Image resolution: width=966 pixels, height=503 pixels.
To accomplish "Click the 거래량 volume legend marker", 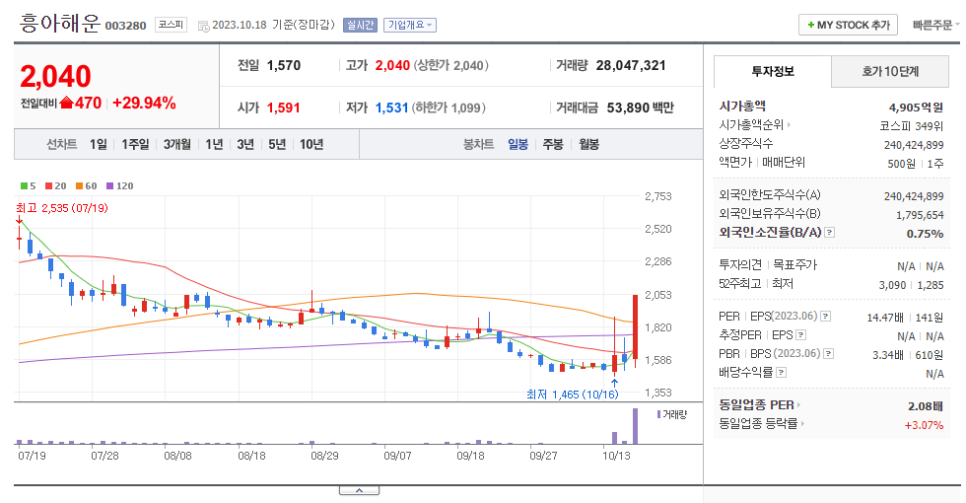I will [x=659, y=414].
